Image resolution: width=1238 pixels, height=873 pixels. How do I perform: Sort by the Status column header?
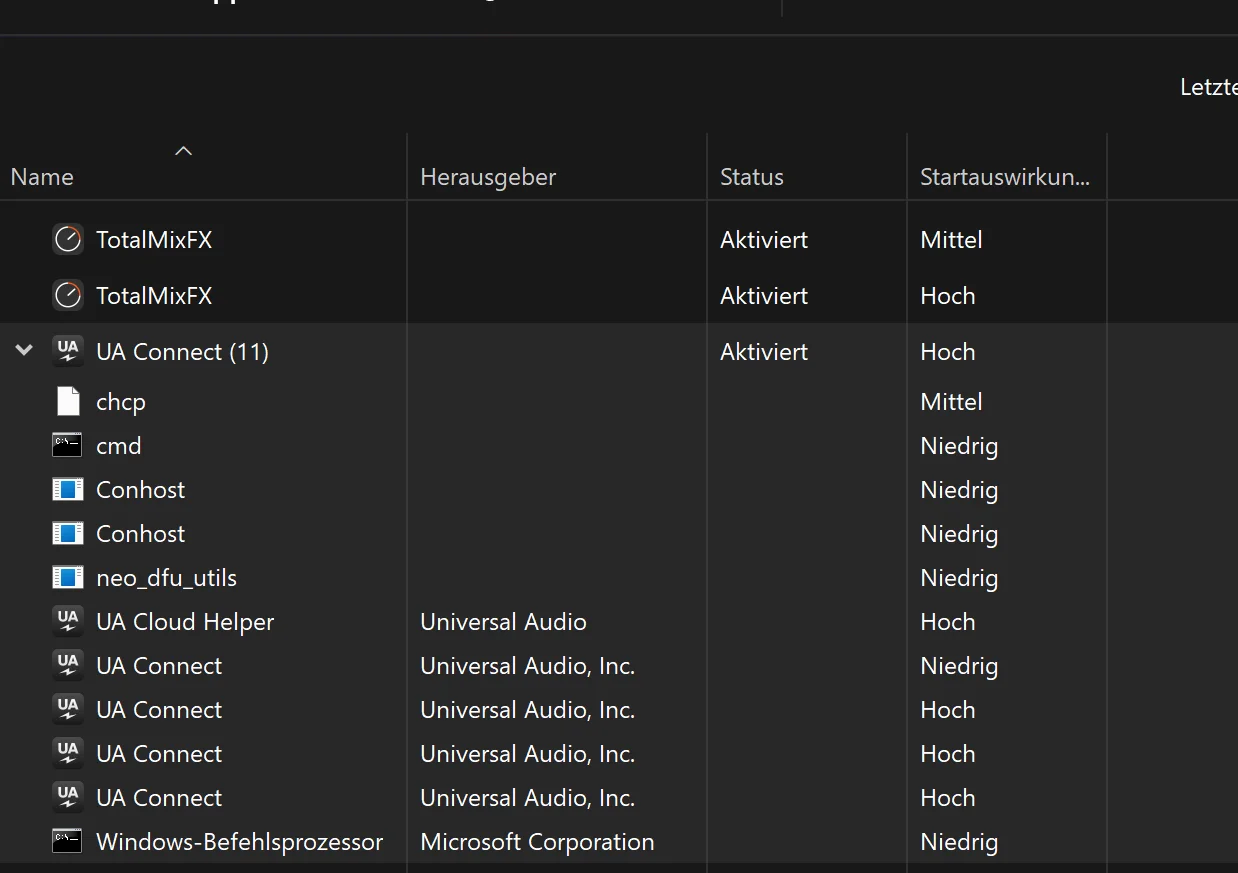(x=752, y=177)
